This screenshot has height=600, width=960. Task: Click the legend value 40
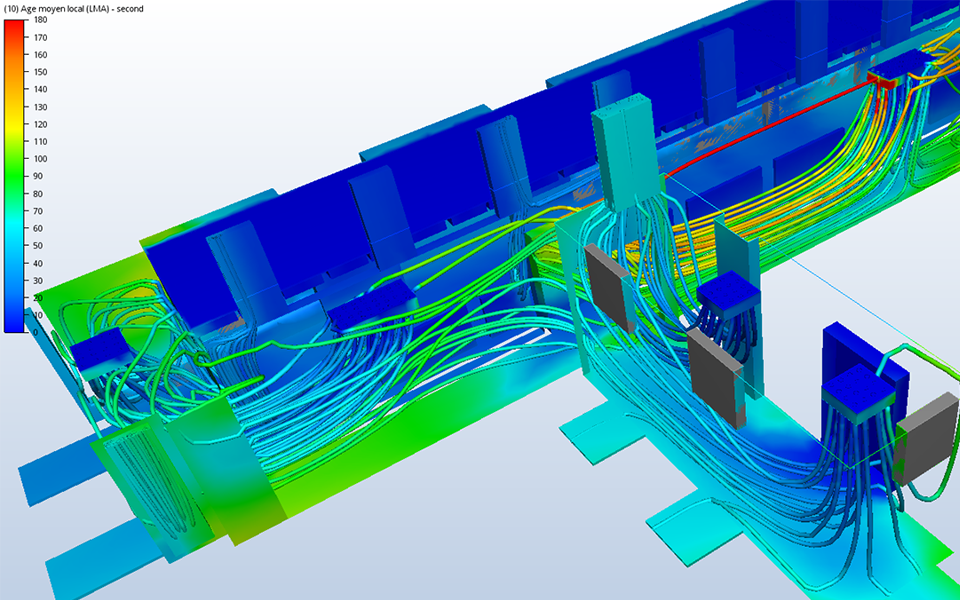coord(39,263)
